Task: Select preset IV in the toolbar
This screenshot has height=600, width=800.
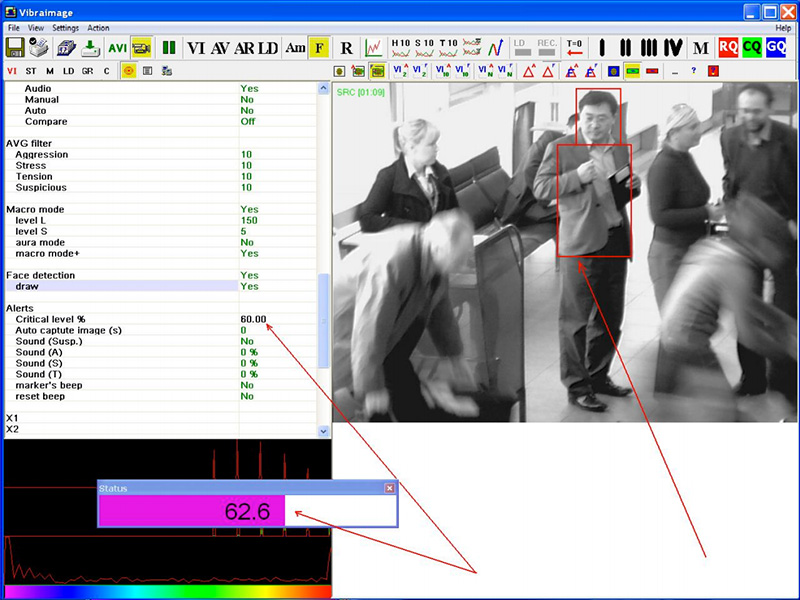Action: click(x=673, y=48)
